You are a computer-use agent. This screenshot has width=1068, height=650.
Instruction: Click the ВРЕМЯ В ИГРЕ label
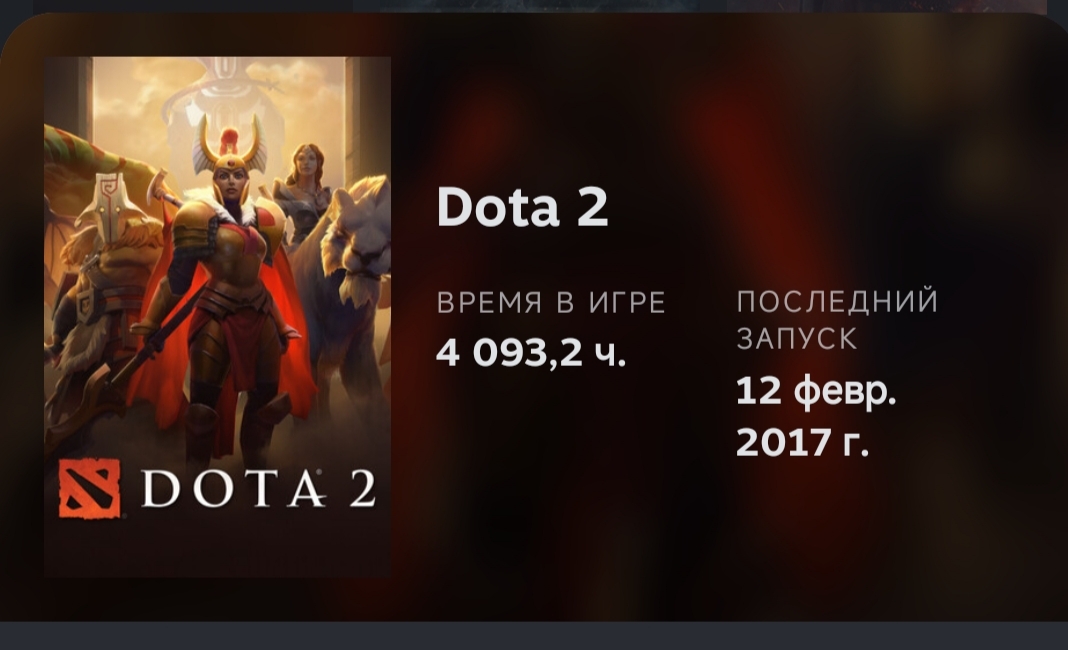pos(551,303)
